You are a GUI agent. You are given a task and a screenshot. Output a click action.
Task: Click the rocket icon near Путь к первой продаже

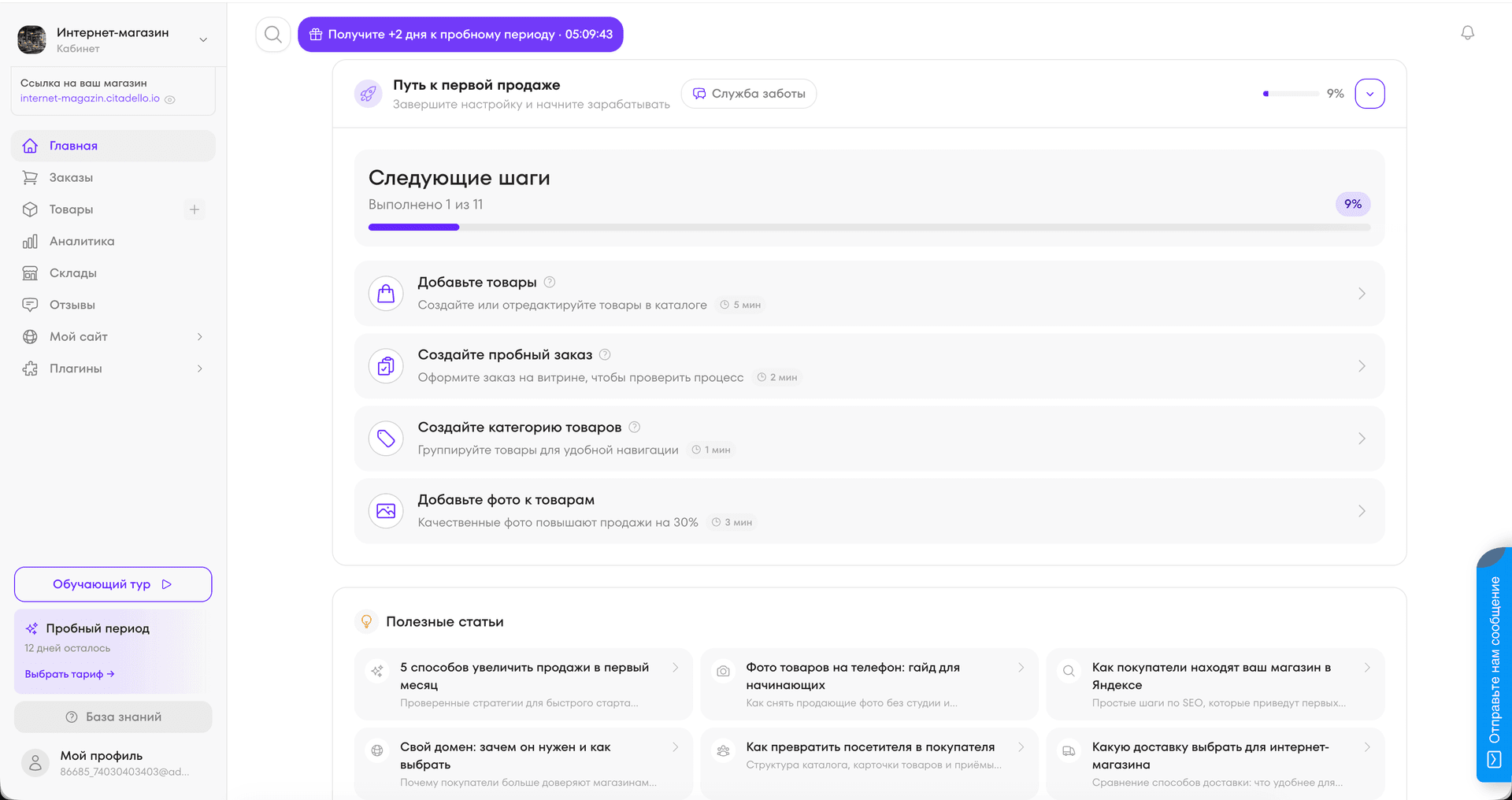click(x=368, y=94)
